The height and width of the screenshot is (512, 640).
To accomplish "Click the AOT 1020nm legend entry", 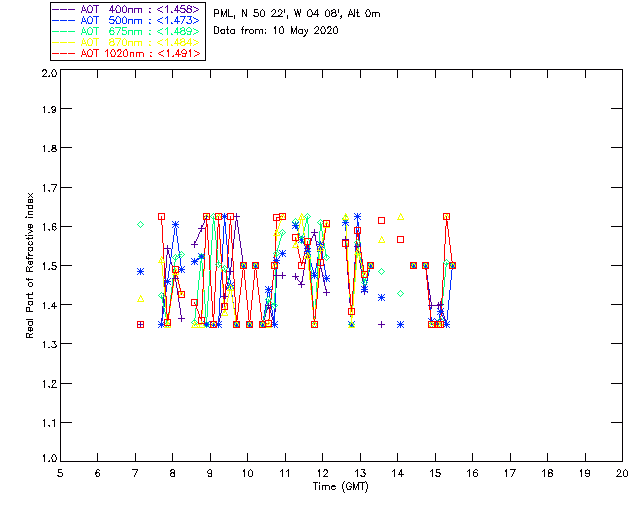I will (126, 53).
